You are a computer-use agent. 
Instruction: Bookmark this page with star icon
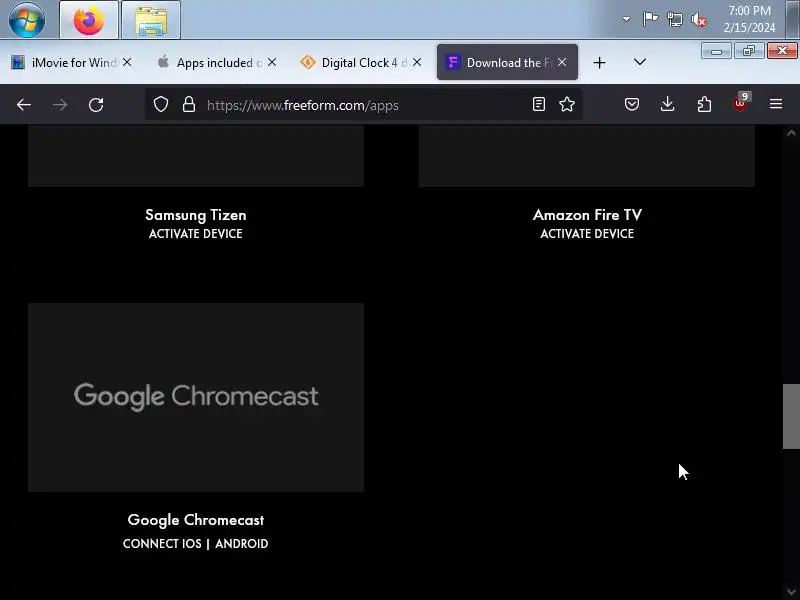(x=567, y=105)
